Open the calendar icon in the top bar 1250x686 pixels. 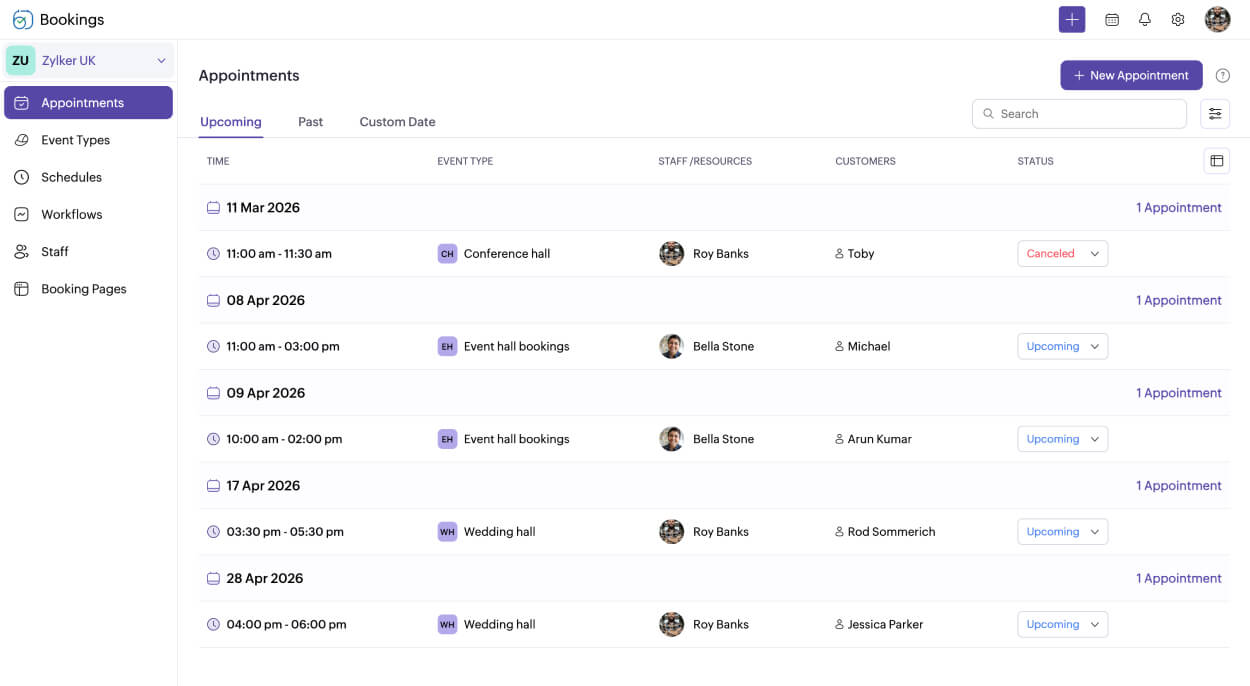point(1111,19)
